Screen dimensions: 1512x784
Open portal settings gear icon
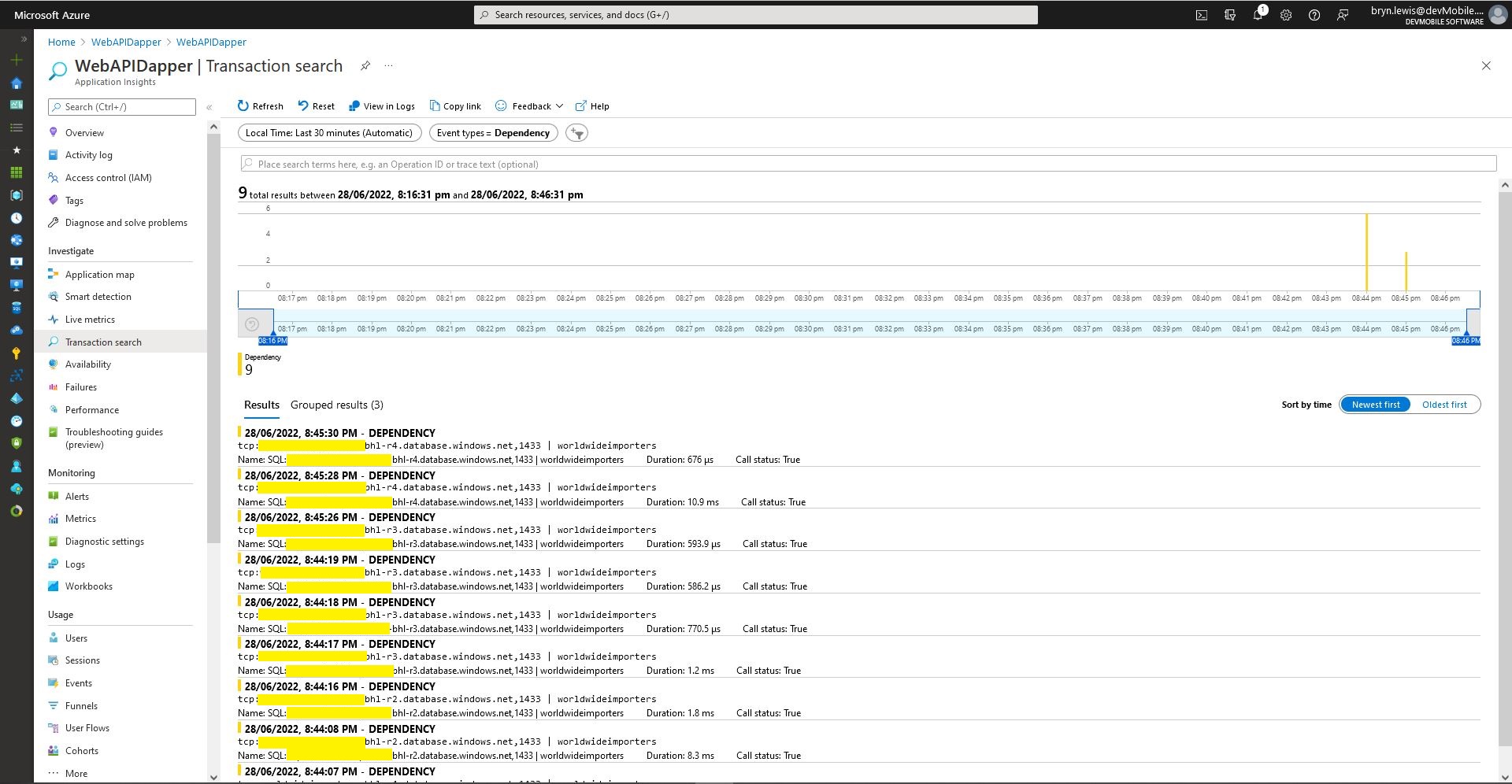tap(1286, 15)
